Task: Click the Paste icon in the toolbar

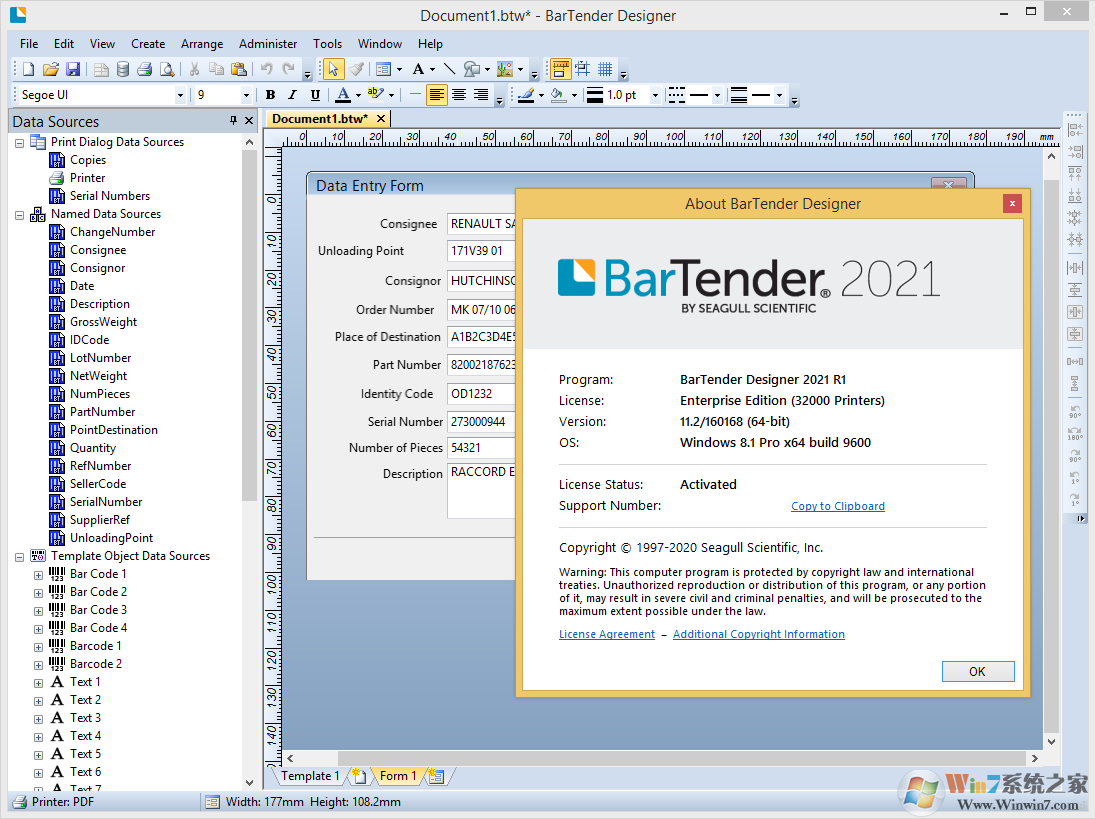Action: pos(239,69)
